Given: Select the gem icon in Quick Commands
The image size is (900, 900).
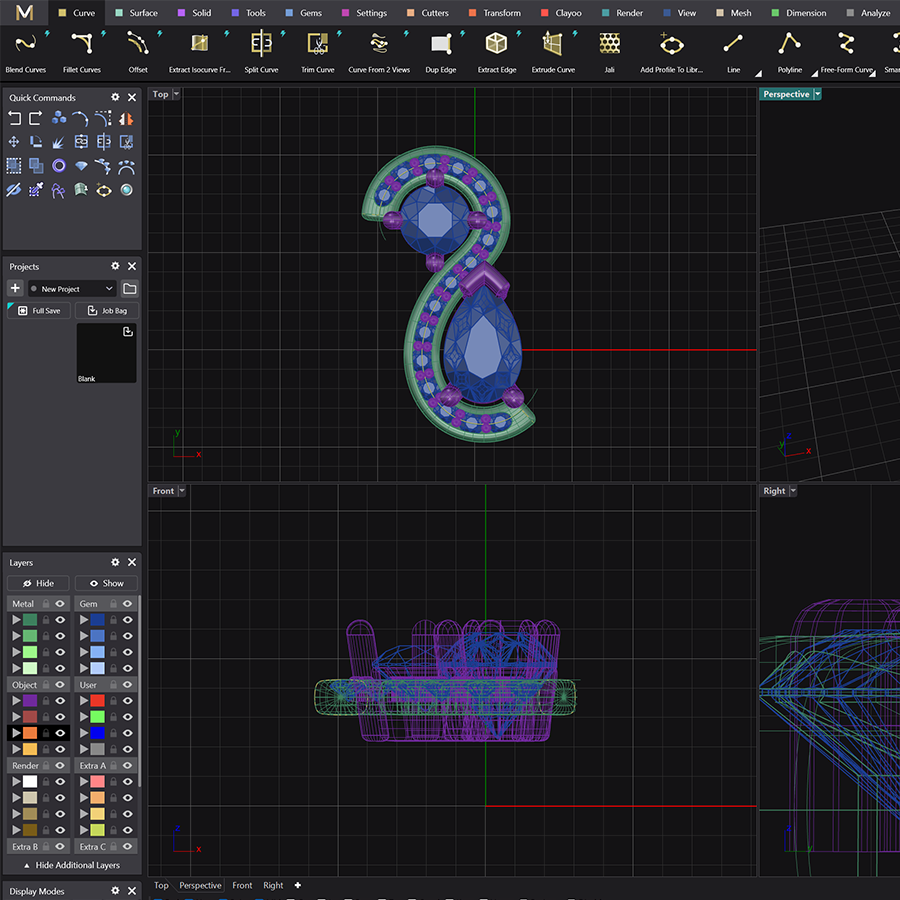Looking at the screenshot, I should click(81, 165).
